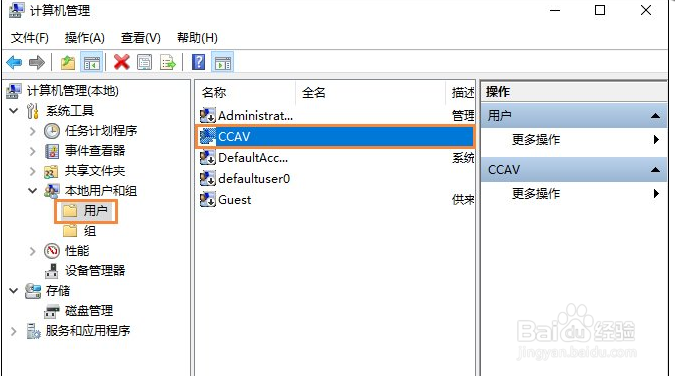675x376 pixels.
Task: Open the 查看(V) menu
Action: [x=141, y=38]
